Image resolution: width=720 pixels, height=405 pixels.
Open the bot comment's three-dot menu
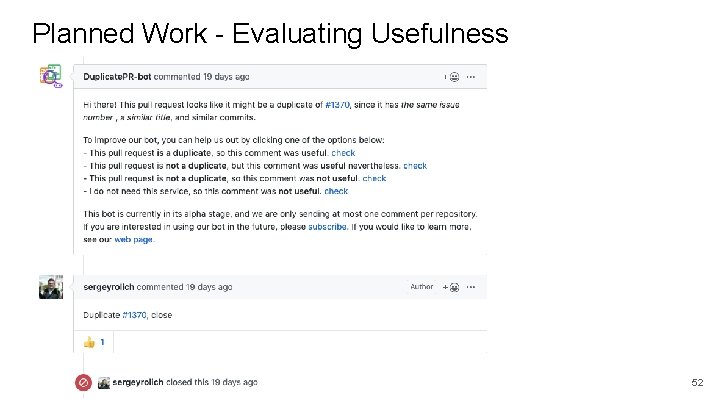(x=472, y=76)
